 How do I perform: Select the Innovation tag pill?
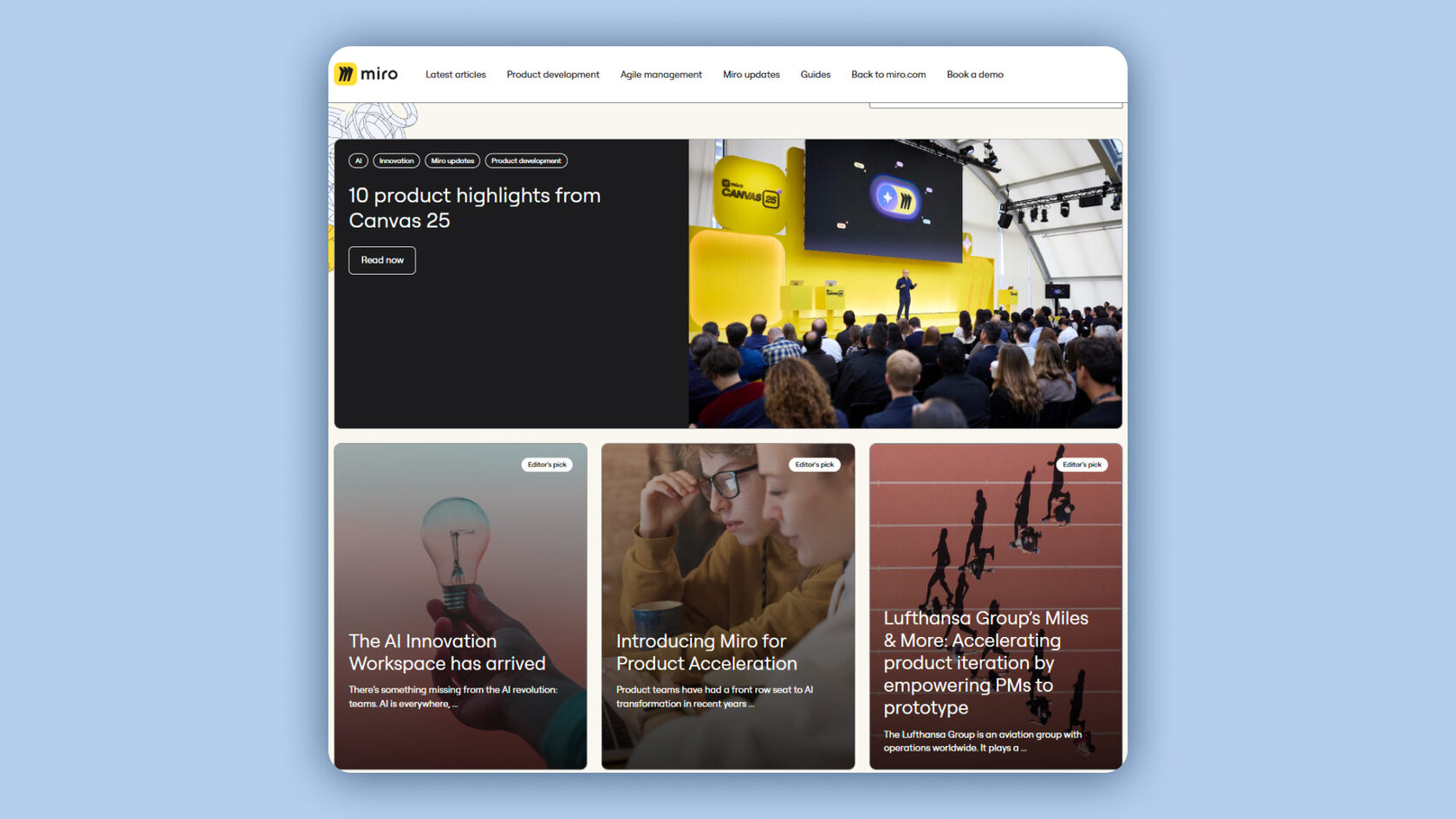[x=396, y=160]
